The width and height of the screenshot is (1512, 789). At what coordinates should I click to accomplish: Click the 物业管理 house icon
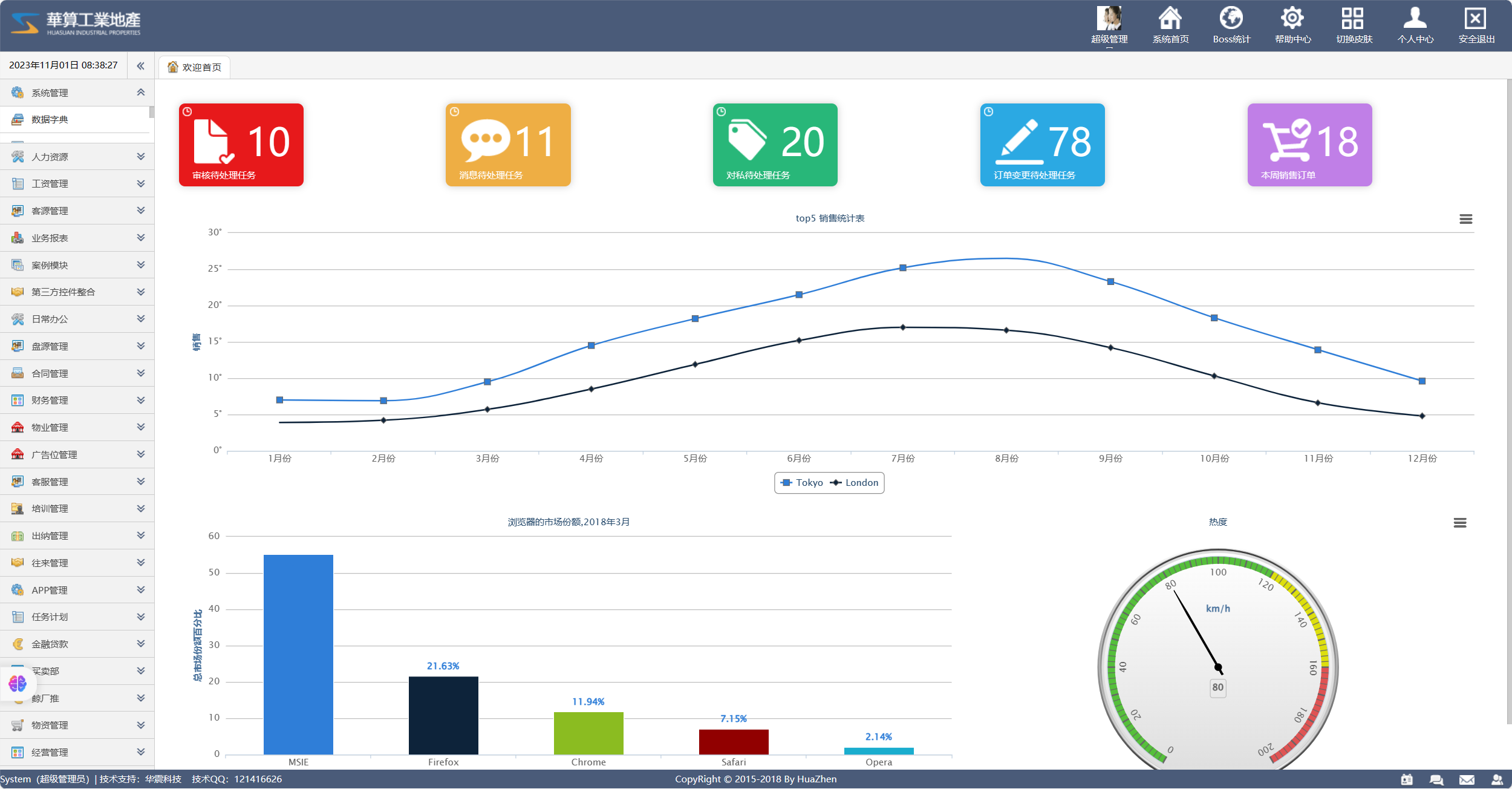[x=18, y=427]
